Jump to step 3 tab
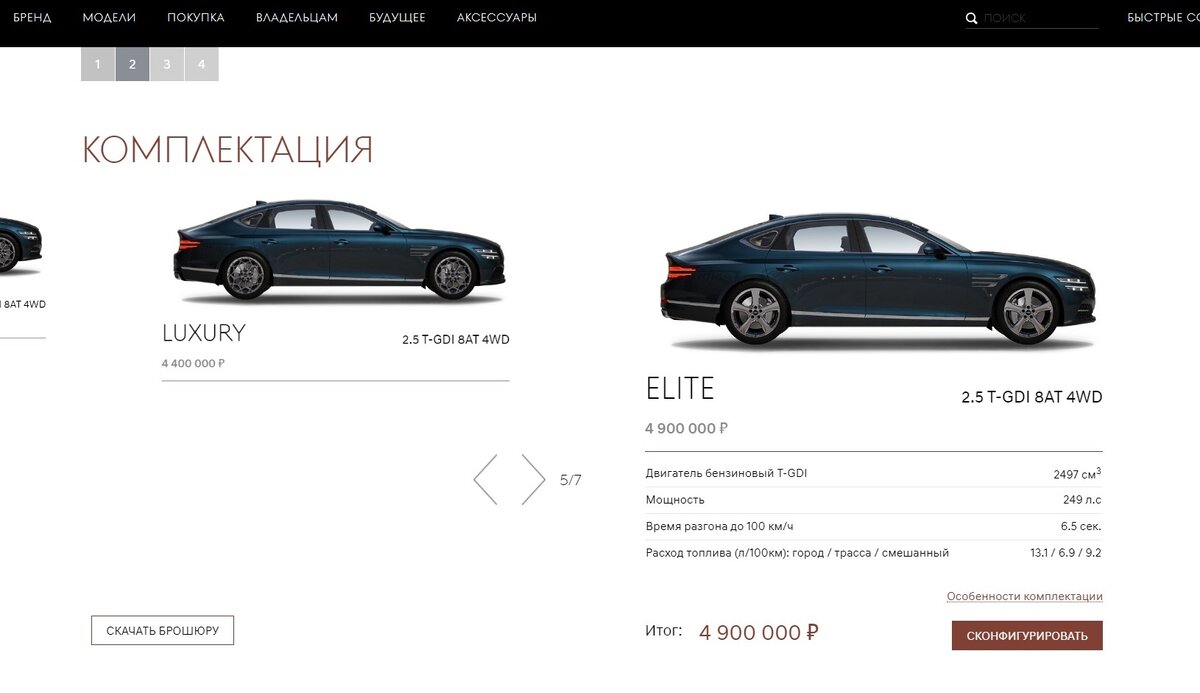Image resolution: width=1200 pixels, height=693 pixels. tap(167, 64)
